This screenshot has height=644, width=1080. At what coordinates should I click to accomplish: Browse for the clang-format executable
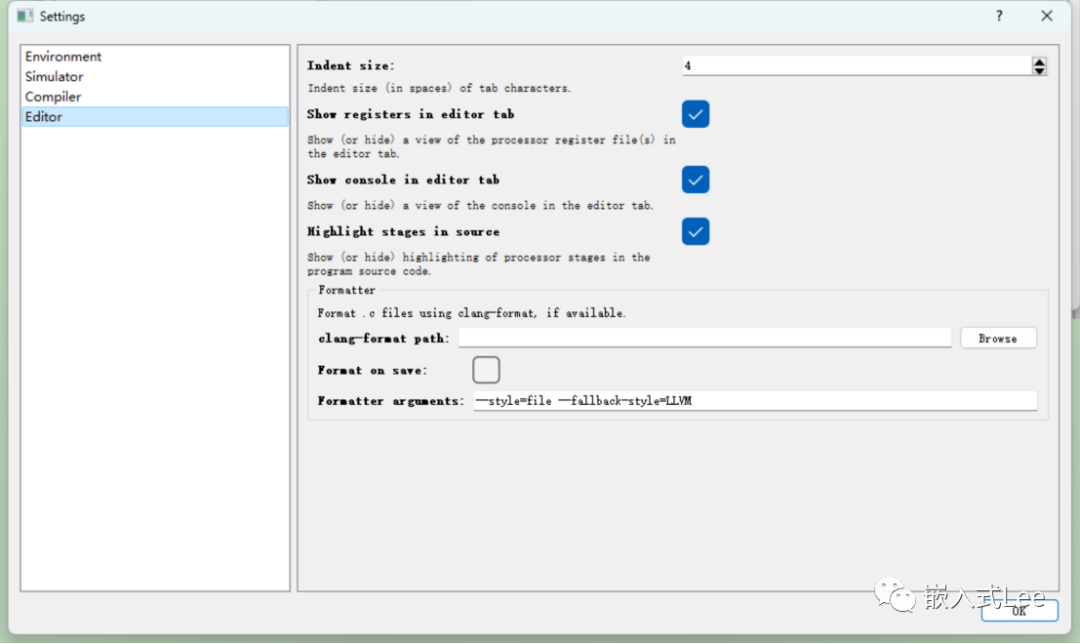998,338
